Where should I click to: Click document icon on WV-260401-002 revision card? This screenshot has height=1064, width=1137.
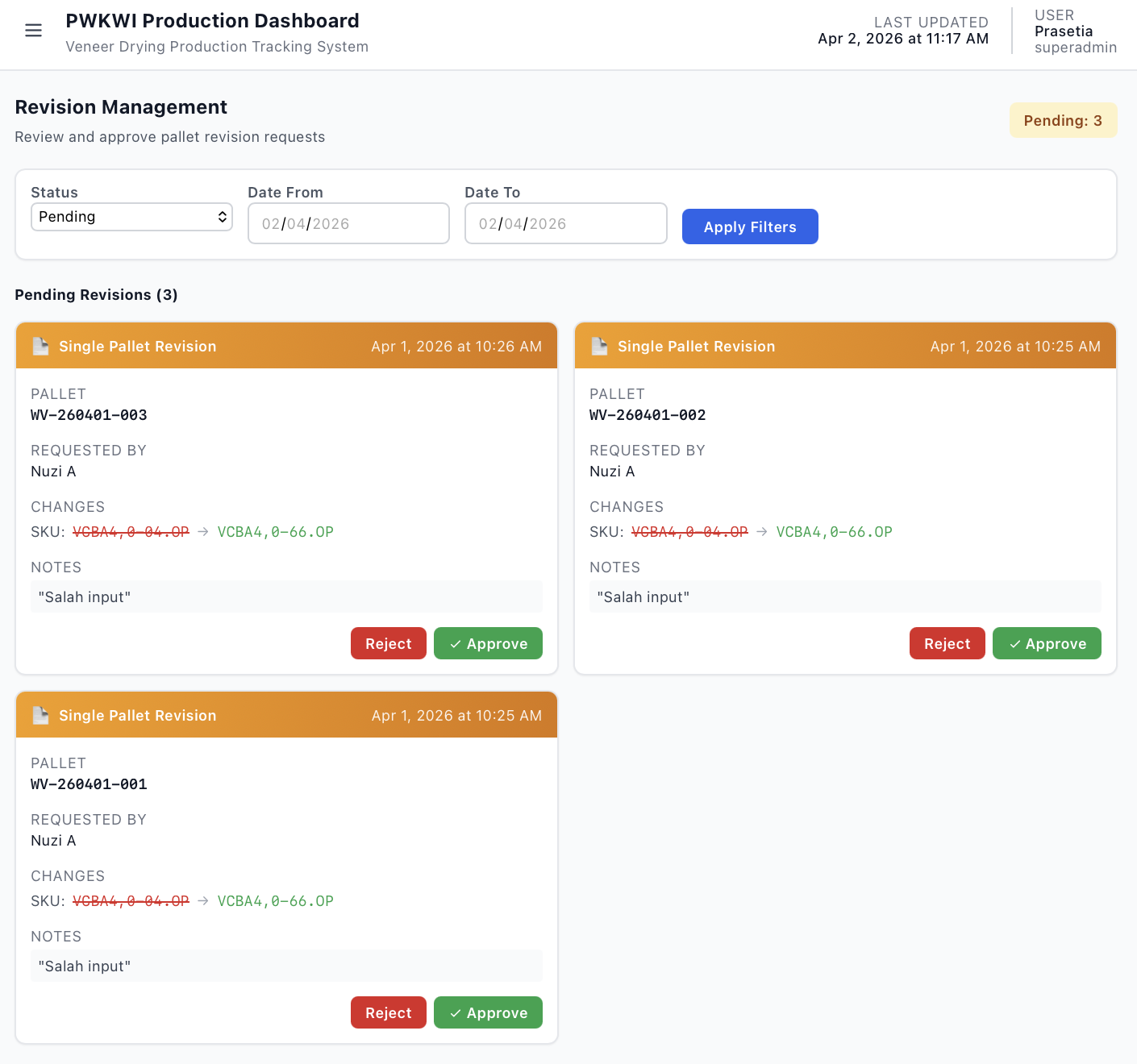pos(599,346)
